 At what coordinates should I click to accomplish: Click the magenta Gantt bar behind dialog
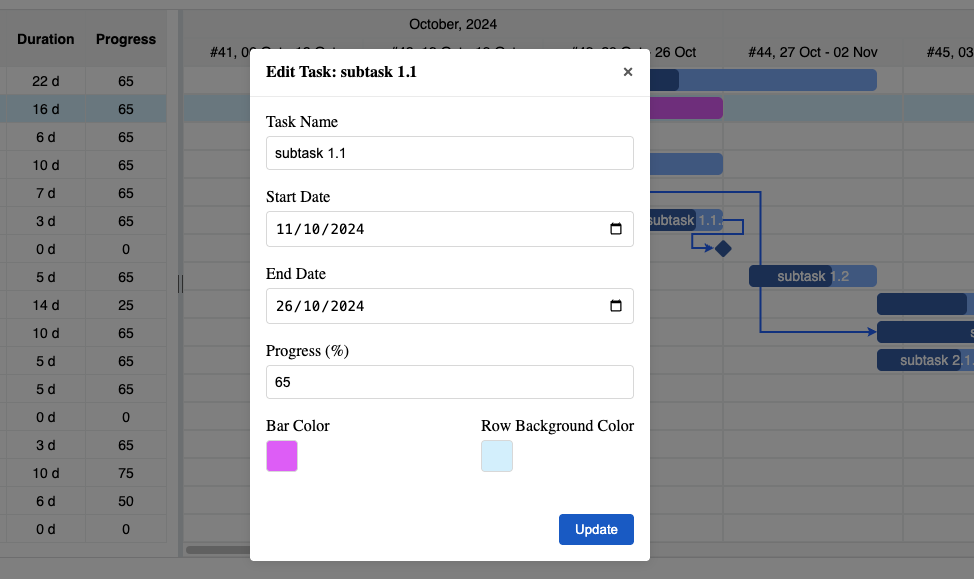click(686, 108)
